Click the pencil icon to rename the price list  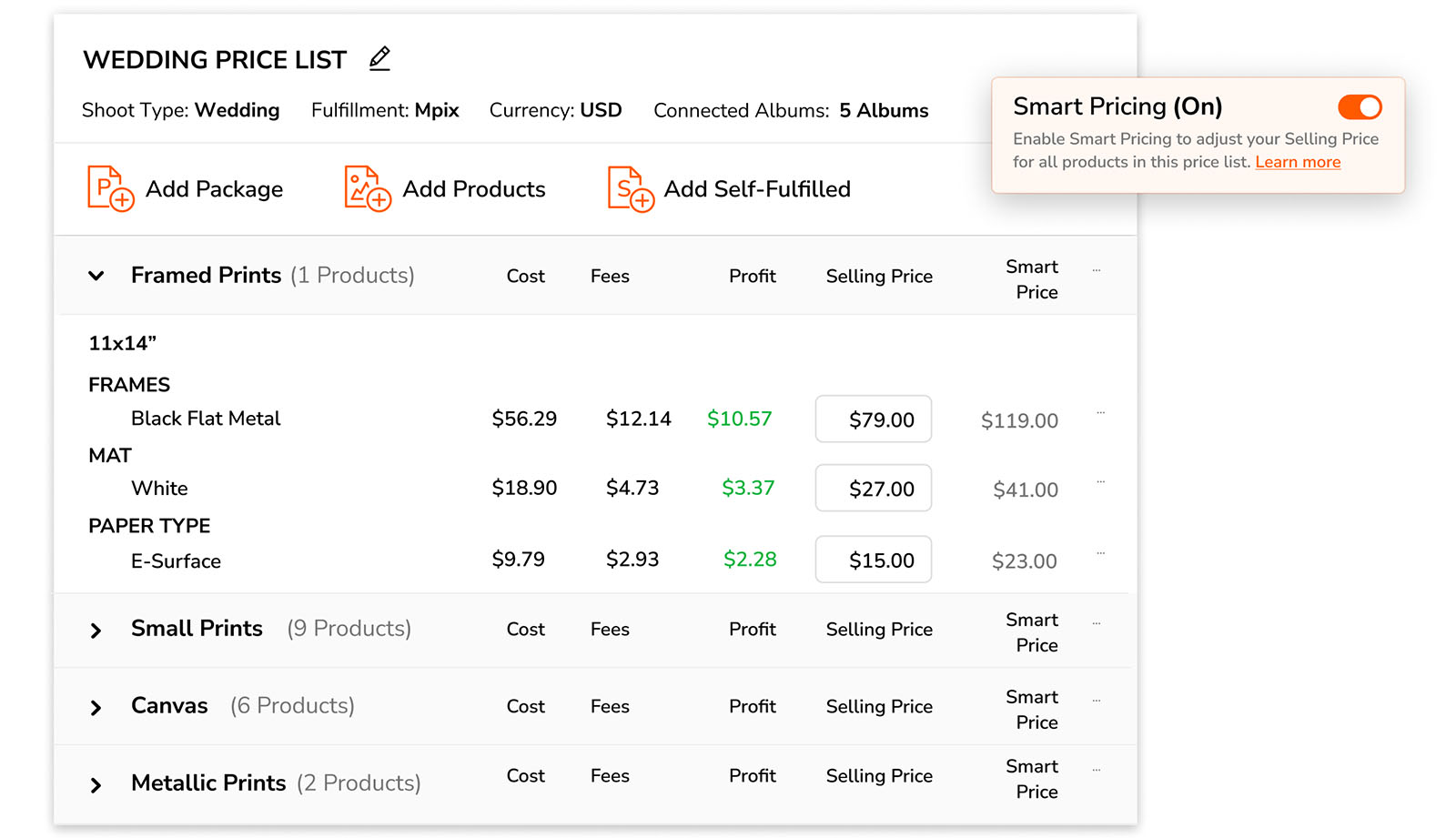(379, 58)
